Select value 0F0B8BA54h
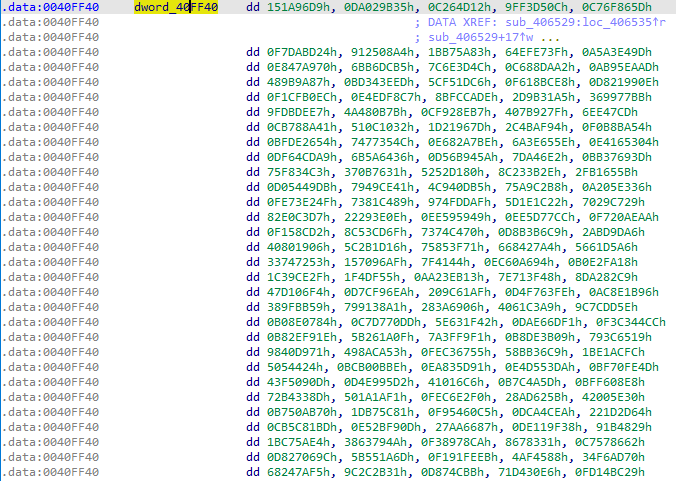This screenshot has height=481, width=676. pos(617,127)
